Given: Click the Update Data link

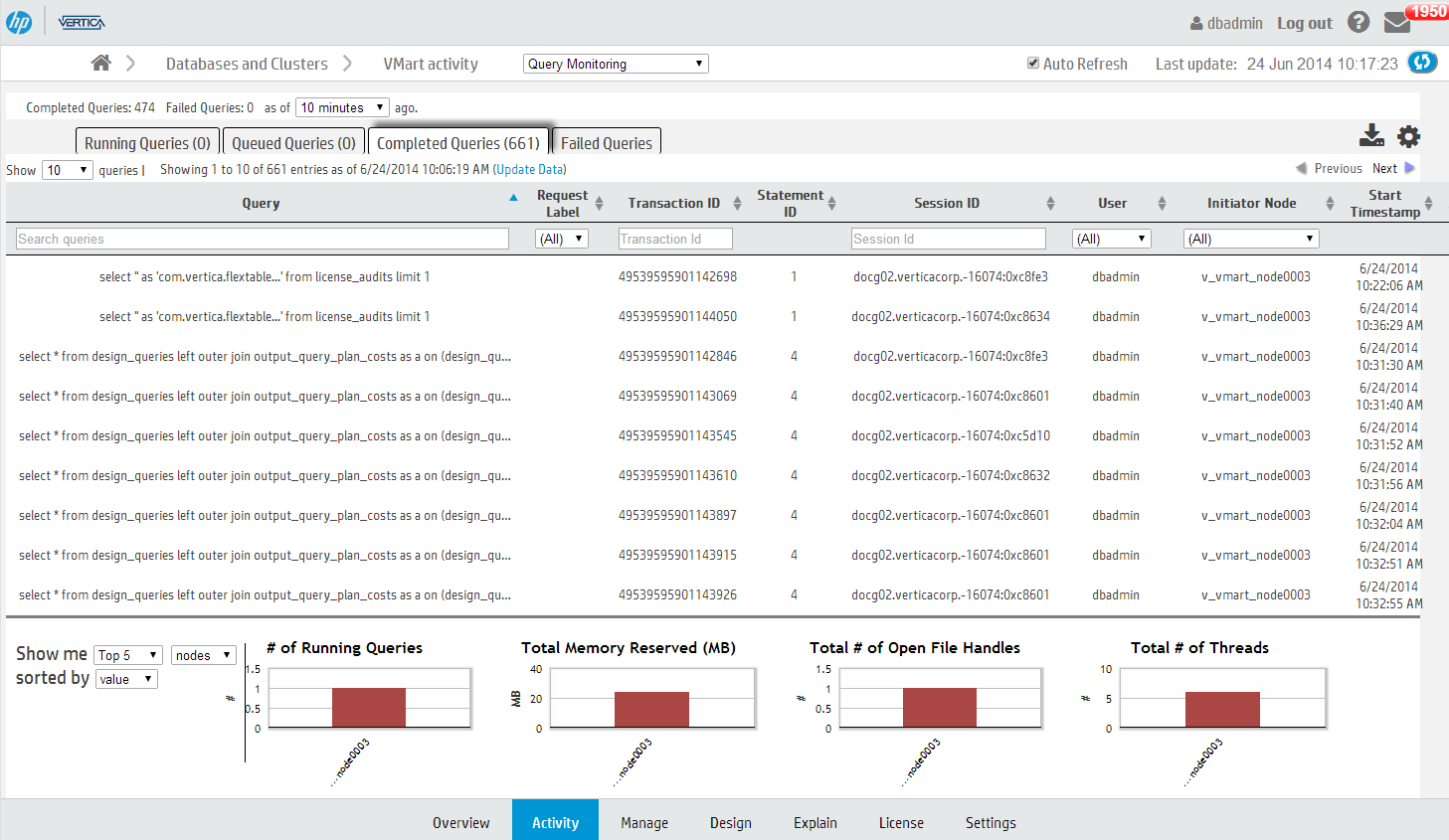Looking at the screenshot, I should [530, 170].
